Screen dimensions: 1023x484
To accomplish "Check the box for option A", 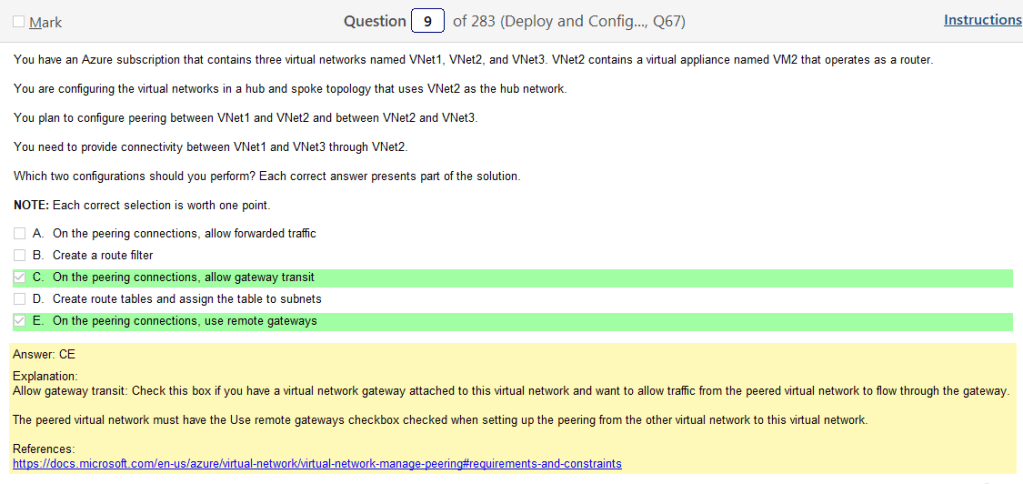I will click(20, 233).
